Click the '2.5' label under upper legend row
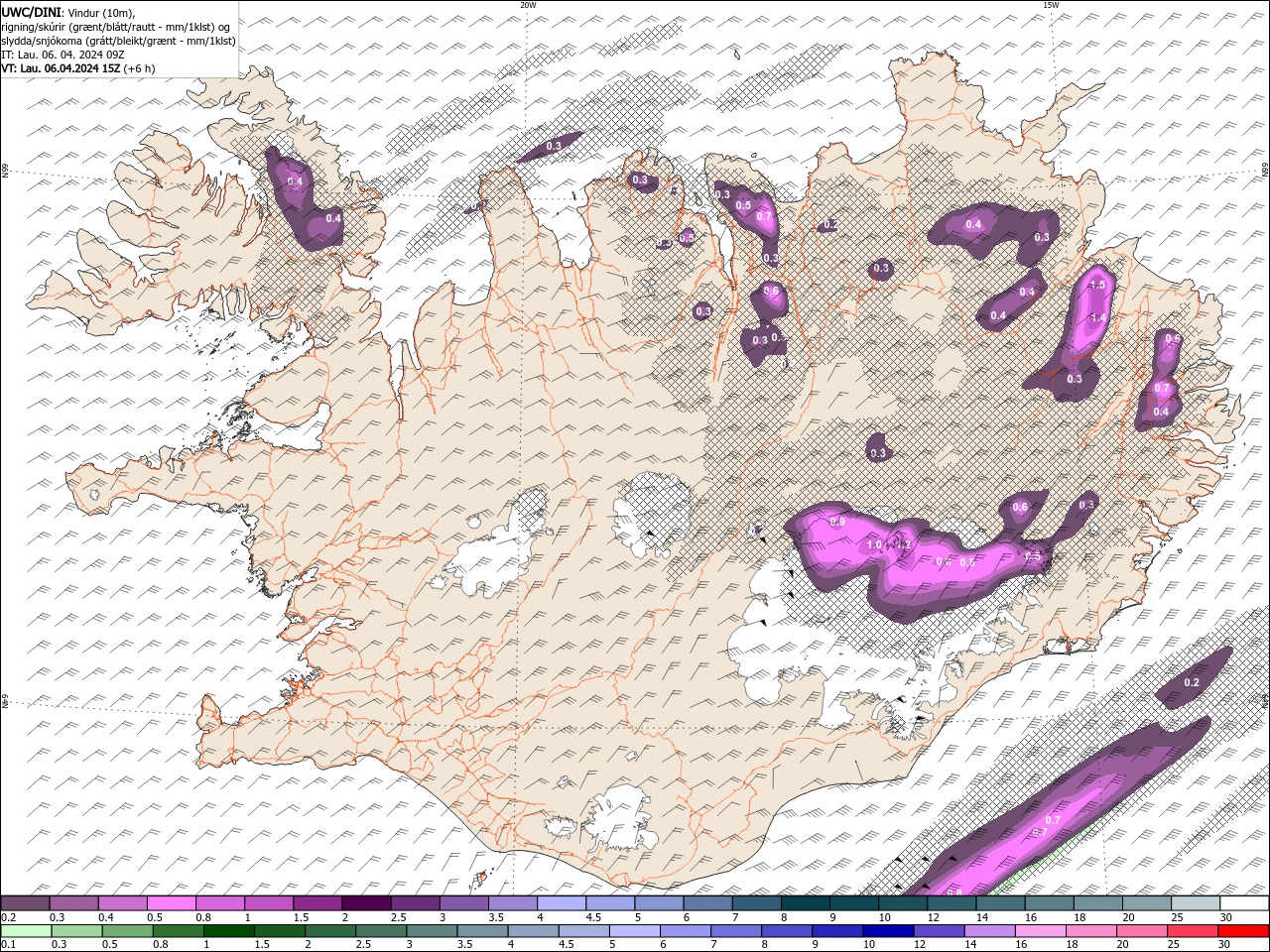 [398, 917]
